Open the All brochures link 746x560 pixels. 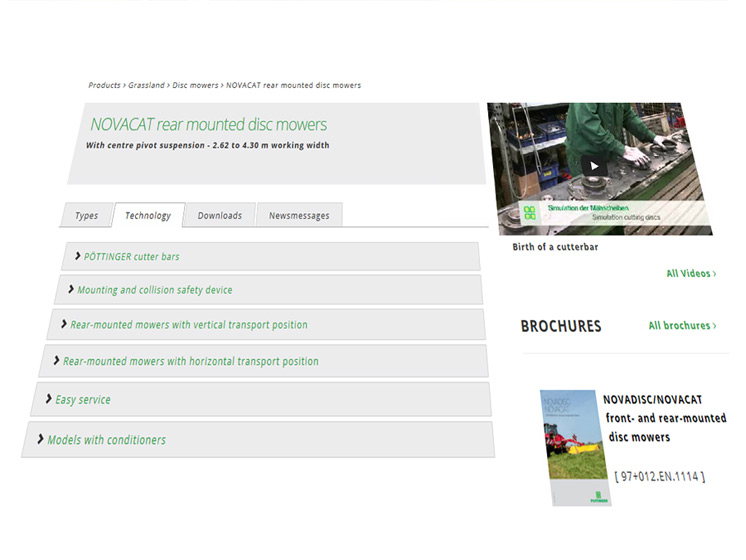pyautogui.click(x=682, y=325)
